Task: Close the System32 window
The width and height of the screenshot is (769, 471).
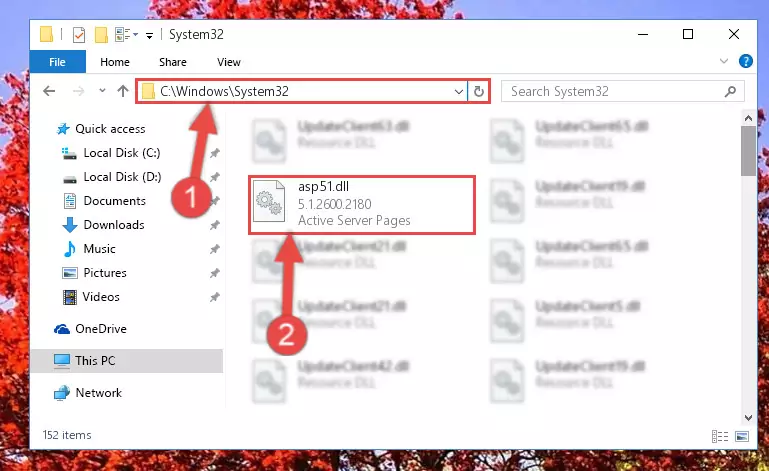Action: pos(734,34)
